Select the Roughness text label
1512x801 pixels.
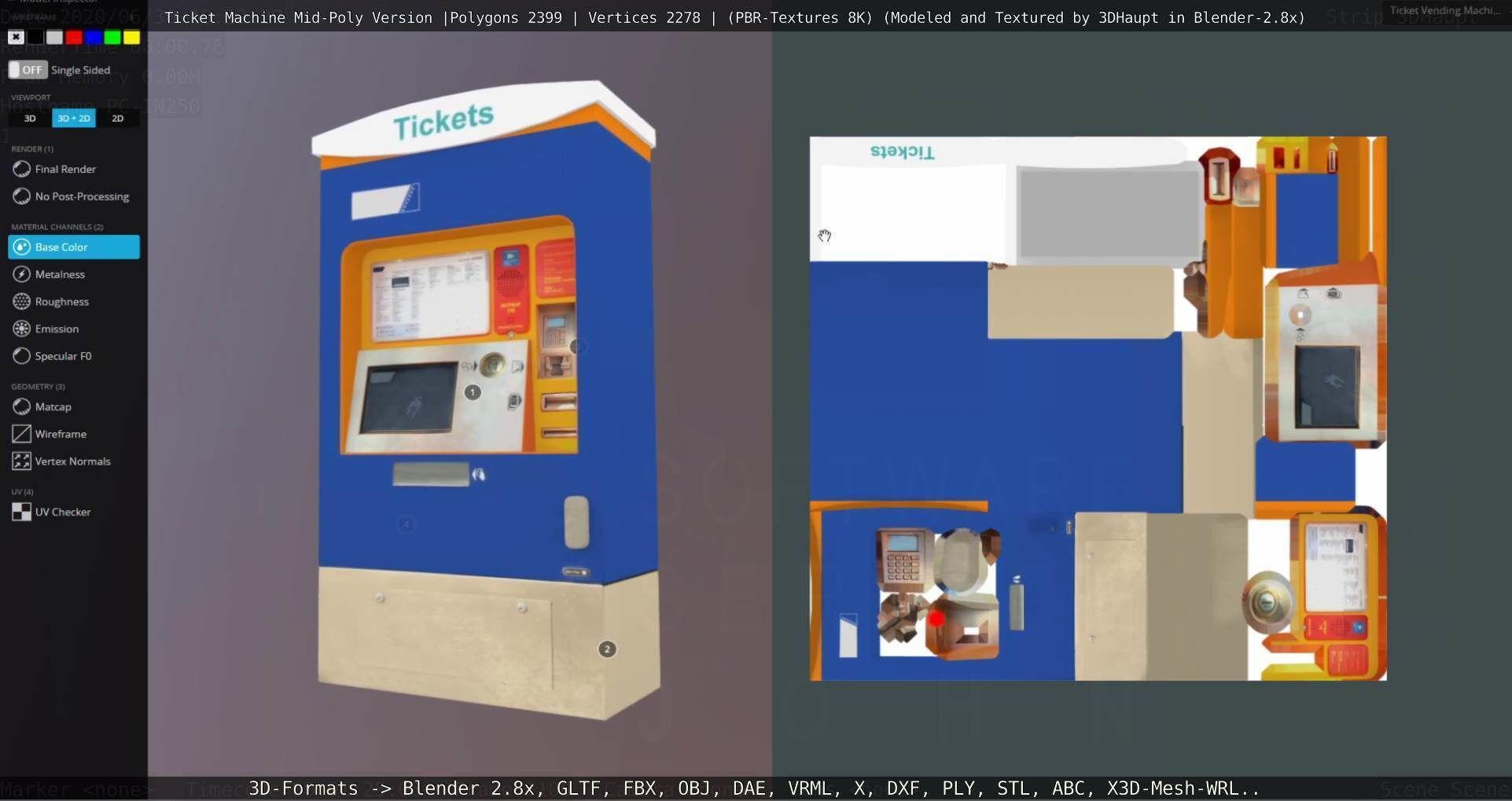tap(61, 302)
